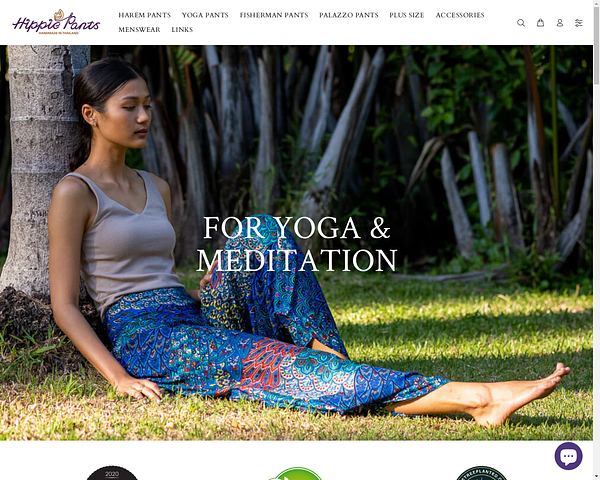This screenshot has height=480, width=600.
Task: Open the shopping bag cart icon
Action: click(540, 23)
